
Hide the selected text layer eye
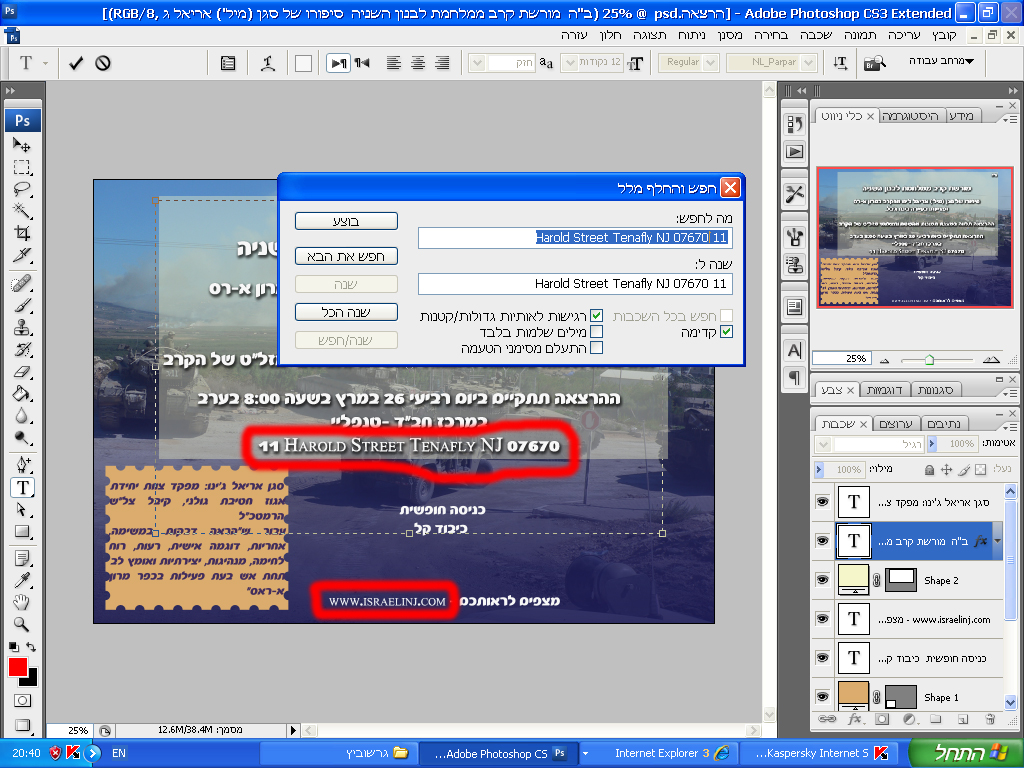(822, 541)
